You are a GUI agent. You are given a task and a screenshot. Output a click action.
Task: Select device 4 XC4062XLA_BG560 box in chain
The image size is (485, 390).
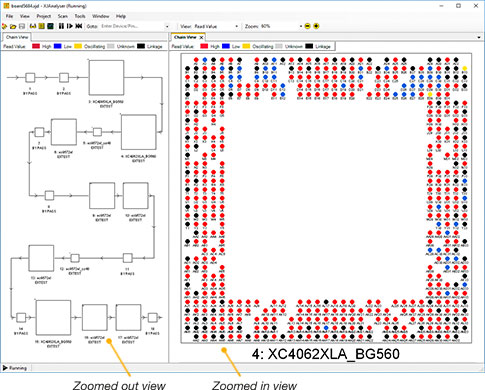(x=139, y=132)
